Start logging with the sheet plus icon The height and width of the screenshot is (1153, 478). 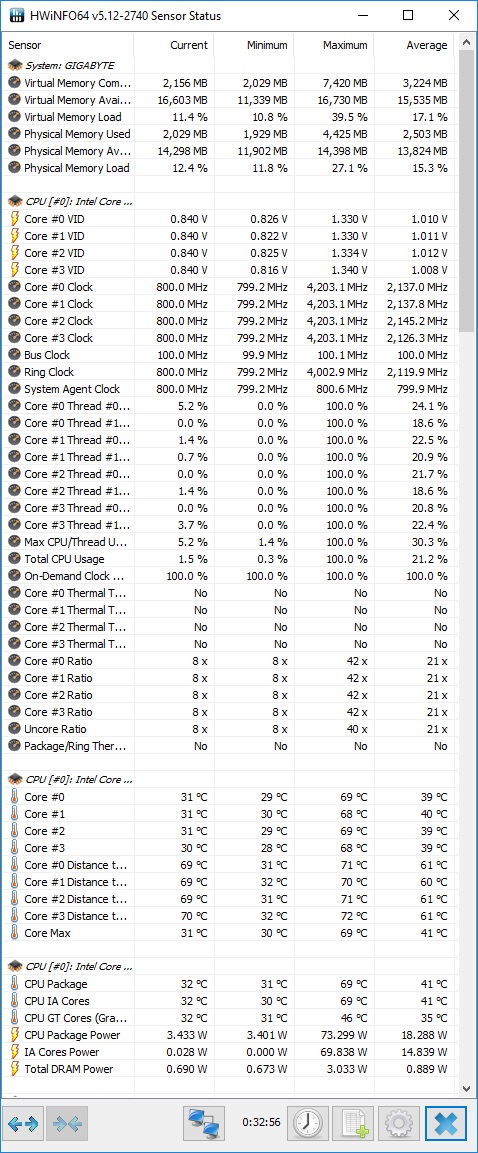353,1124
